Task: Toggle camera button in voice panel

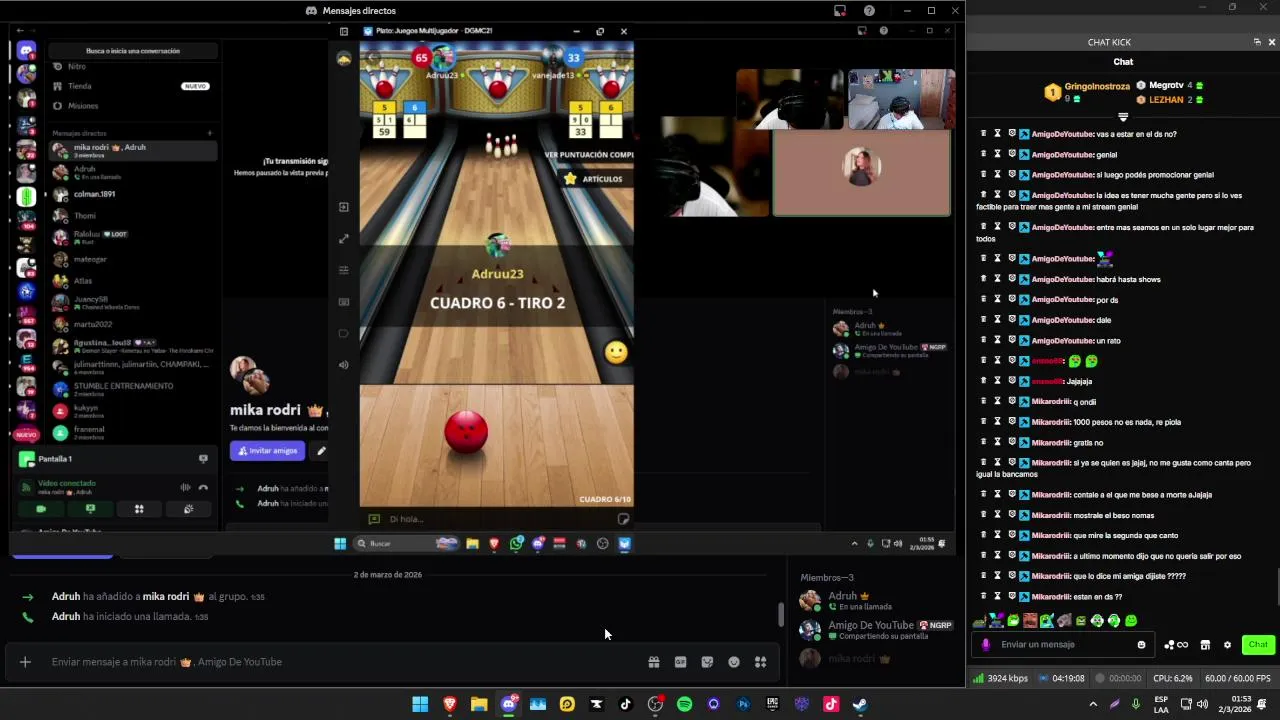Action: 41,509
